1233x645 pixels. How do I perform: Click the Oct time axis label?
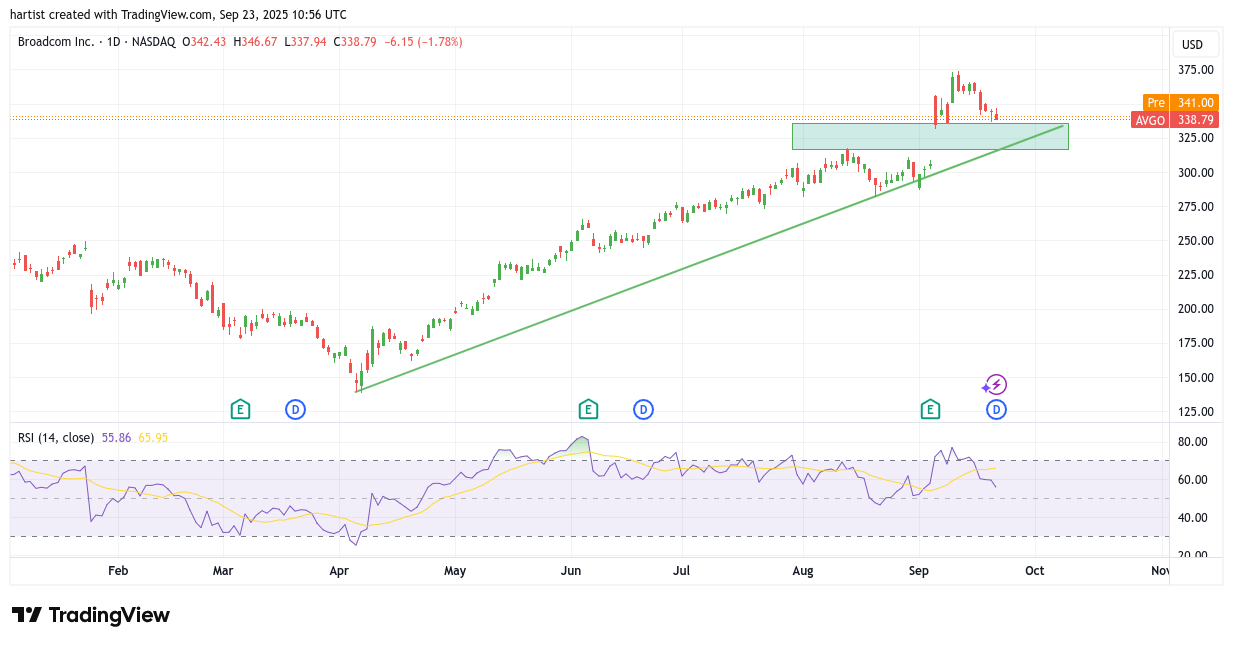coord(1034,571)
